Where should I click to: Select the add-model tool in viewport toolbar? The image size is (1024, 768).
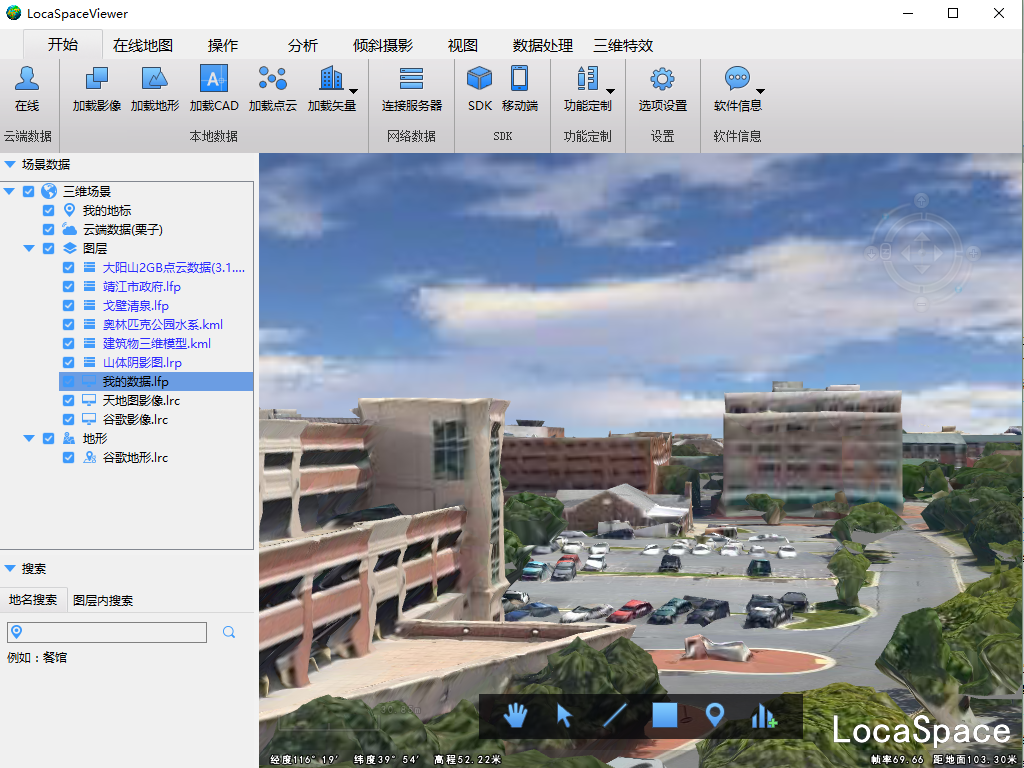[x=764, y=716]
